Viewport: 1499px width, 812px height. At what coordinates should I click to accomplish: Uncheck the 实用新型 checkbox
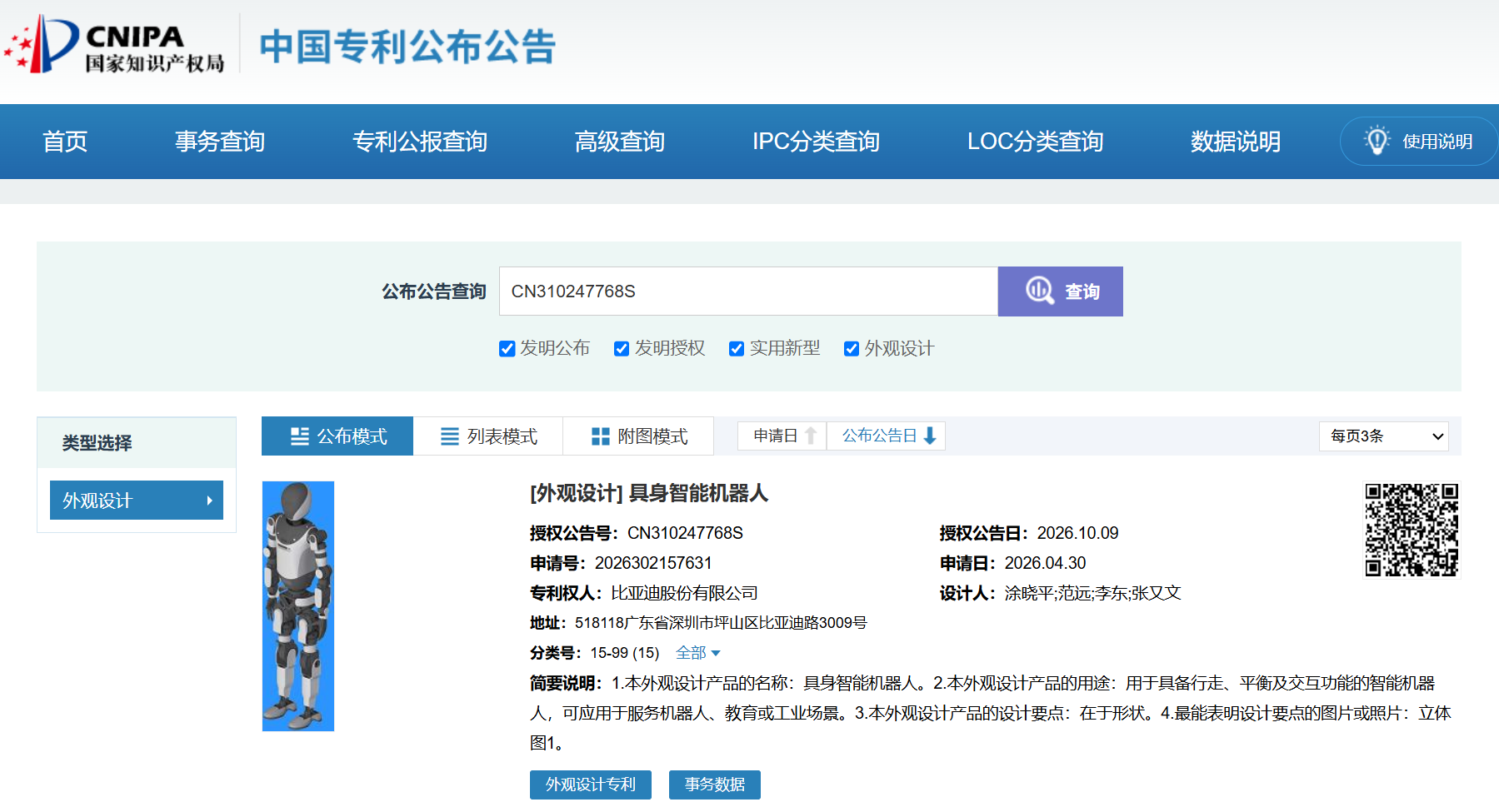point(737,349)
